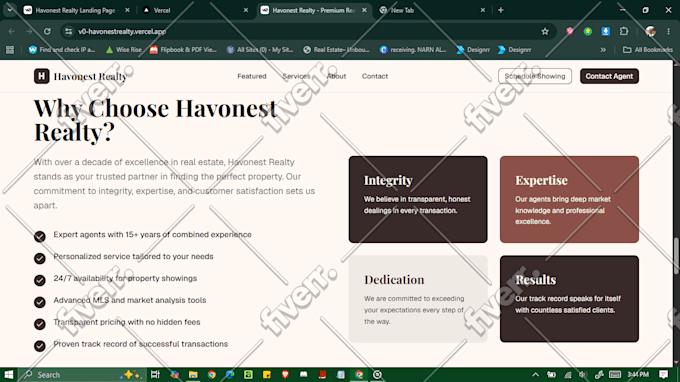The height and width of the screenshot is (382, 680).
Task: Open the receiving NARN bookmark
Action: point(413,50)
